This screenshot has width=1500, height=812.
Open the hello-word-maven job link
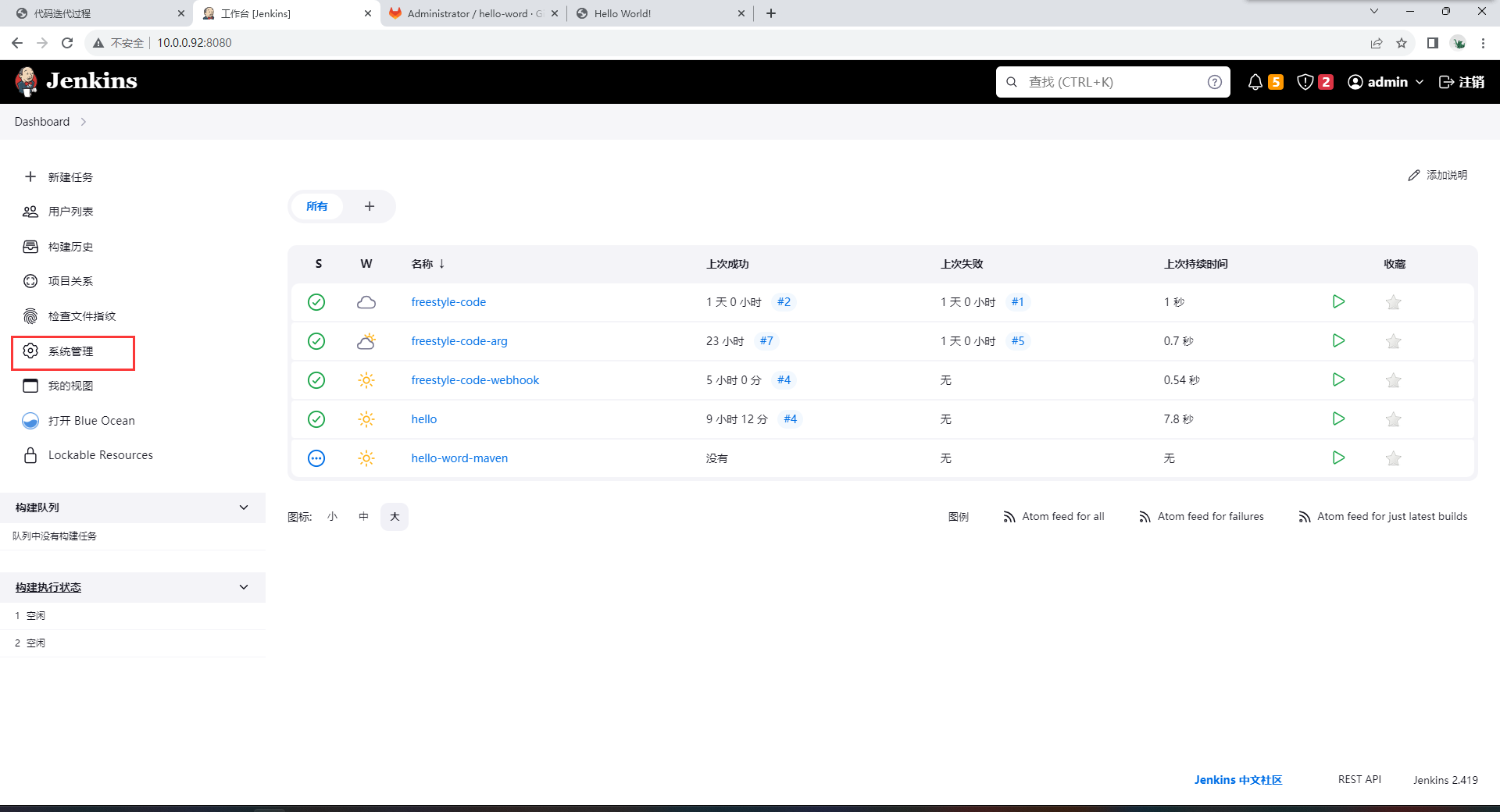pos(459,458)
